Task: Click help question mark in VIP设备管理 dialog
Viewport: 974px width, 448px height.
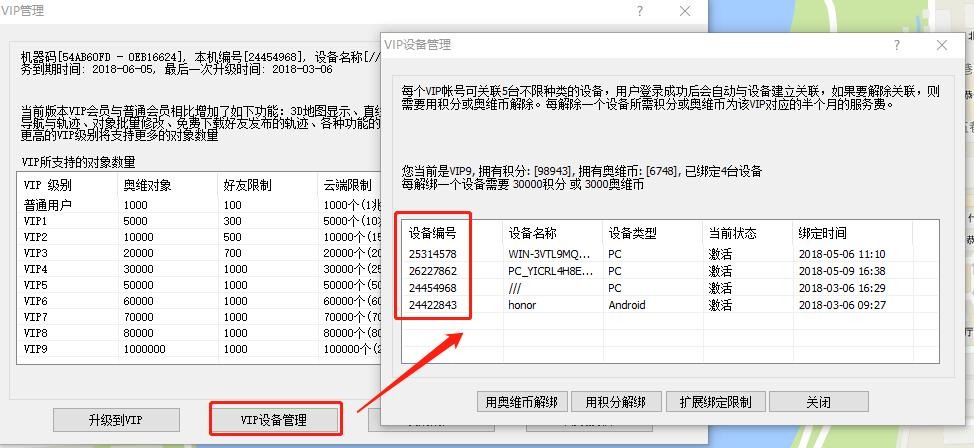Action: point(897,45)
